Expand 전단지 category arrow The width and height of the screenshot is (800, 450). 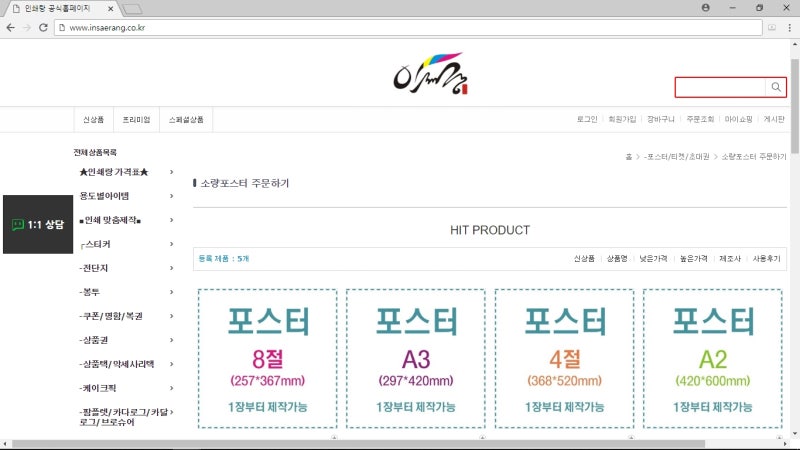pyautogui.click(x=171, y=268)
